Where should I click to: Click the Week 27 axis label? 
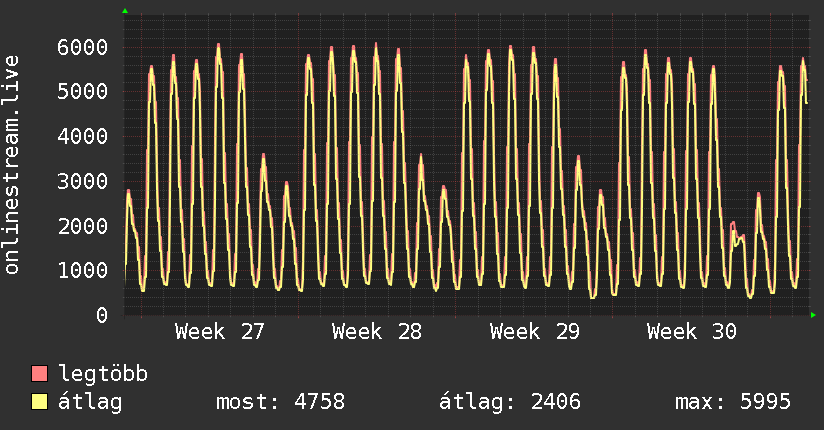(x=220, y=332)
